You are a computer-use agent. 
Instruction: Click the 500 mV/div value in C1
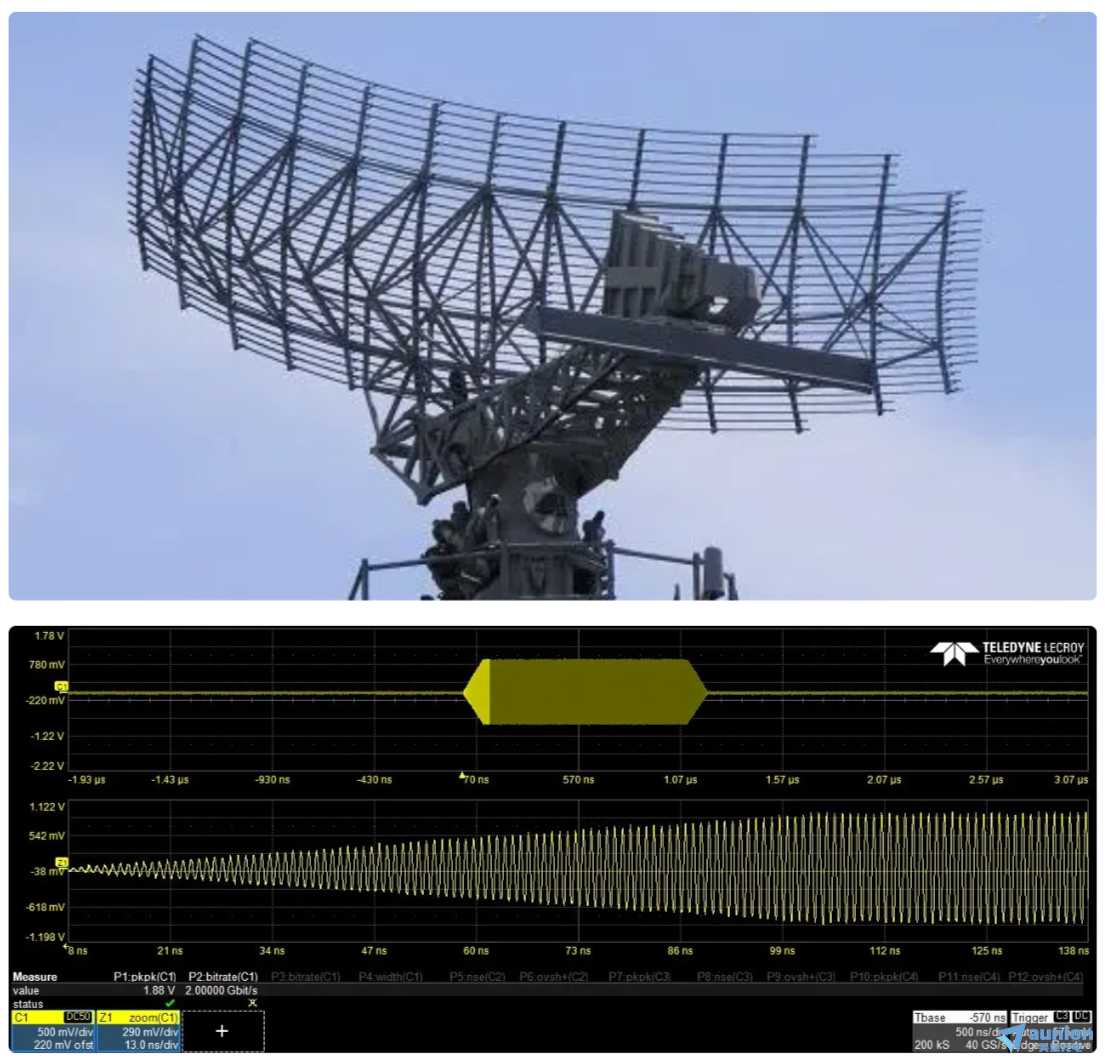point(65,1032)
